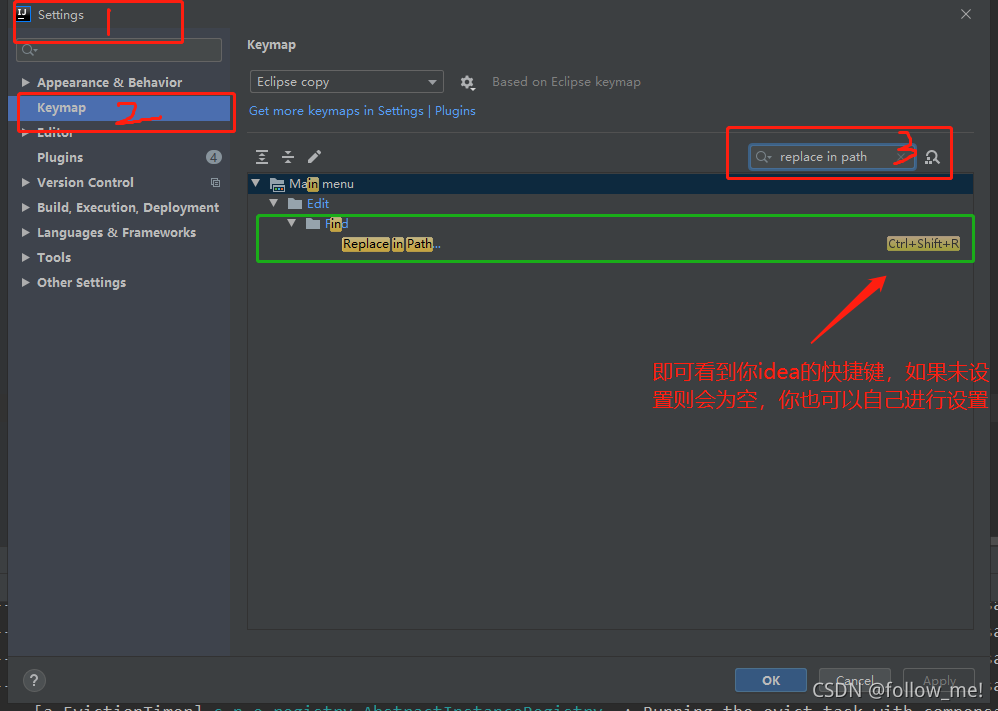Image resolution: width=998 pixels, height=711 pixels.
Task: Click Get more keymaps Plugins link
Action: [x=362, y=111]
